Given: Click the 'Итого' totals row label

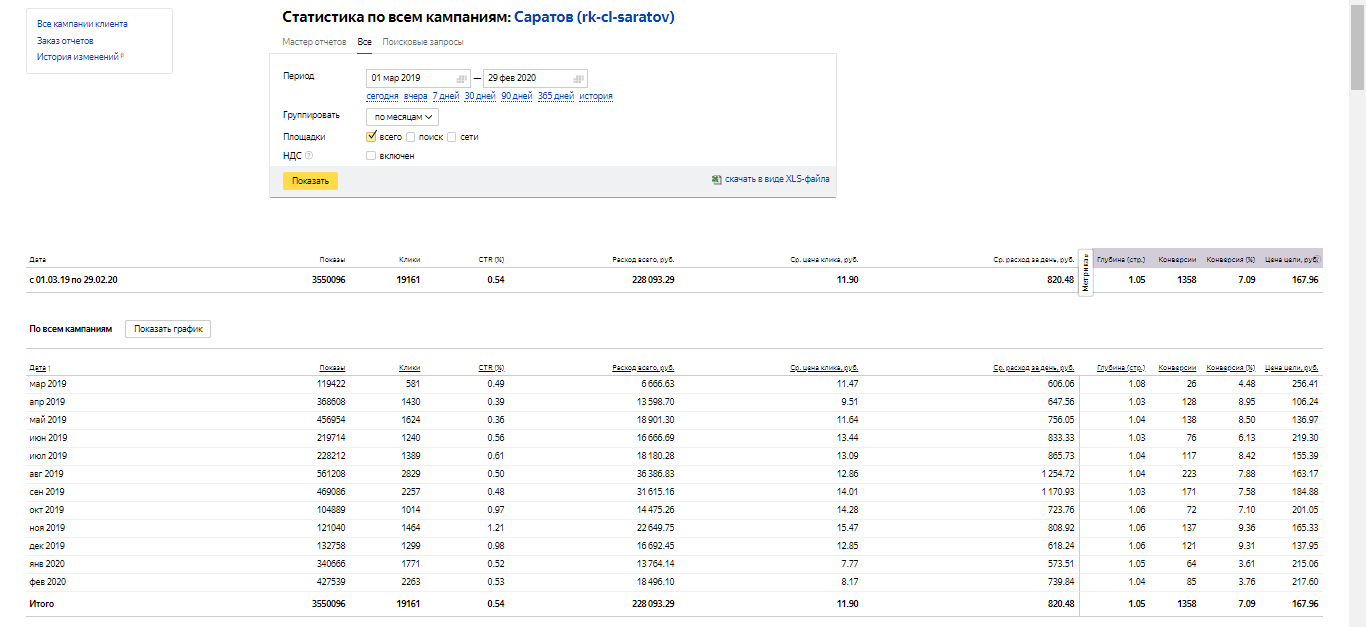Looking at the screenshot, I should (42, 604).
